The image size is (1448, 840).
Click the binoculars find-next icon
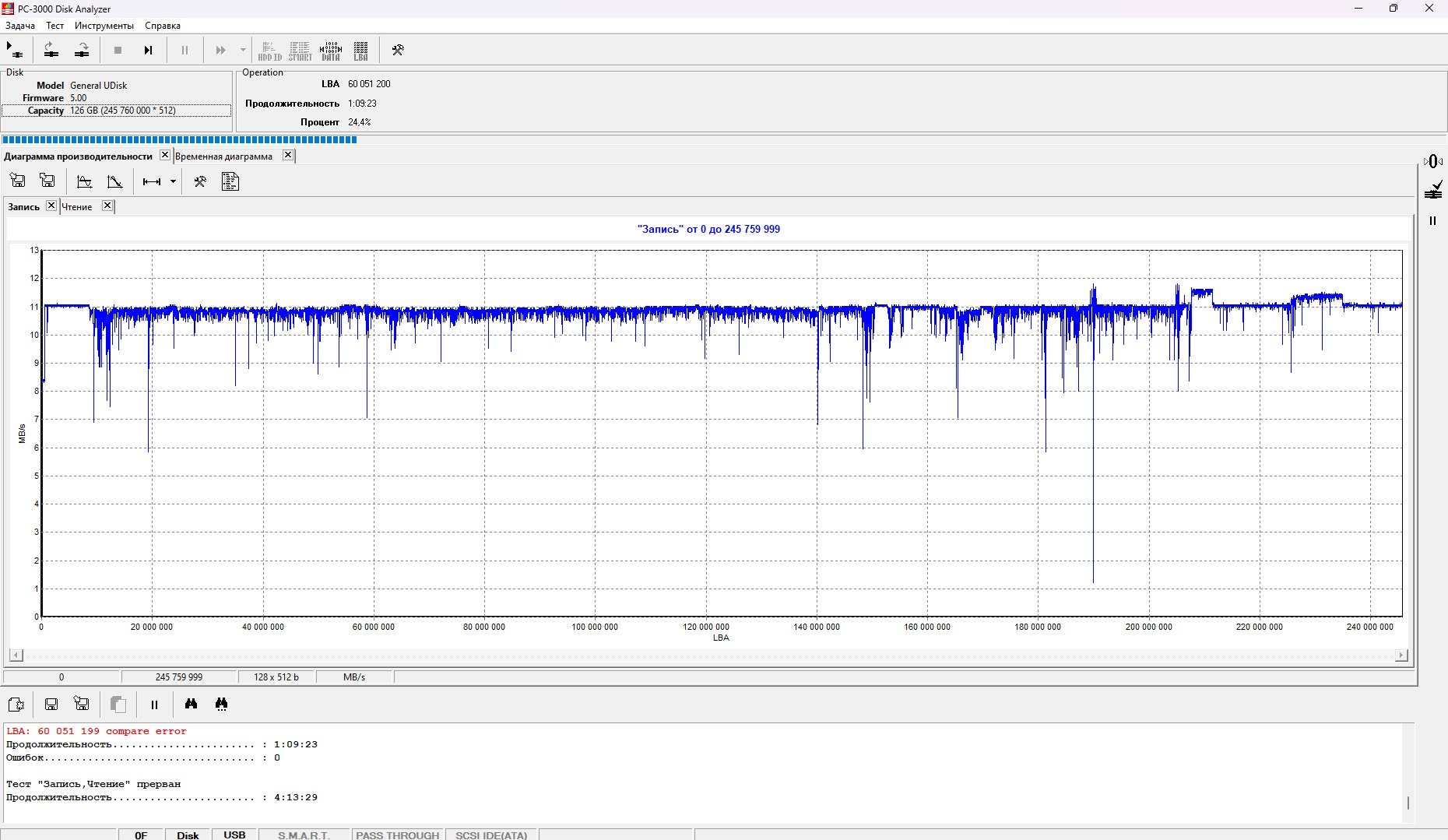point(222,704)
